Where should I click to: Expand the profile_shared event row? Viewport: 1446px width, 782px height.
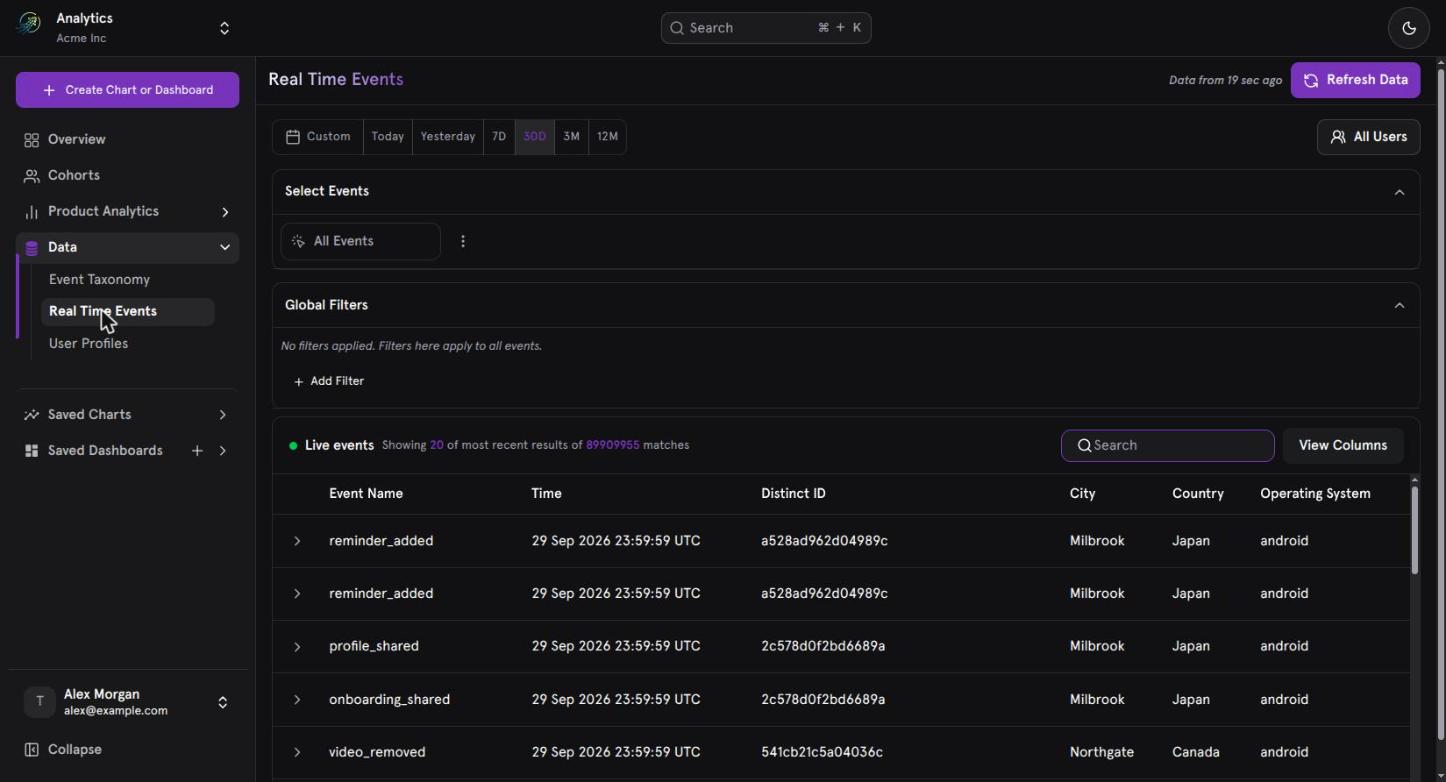point(297,647)
